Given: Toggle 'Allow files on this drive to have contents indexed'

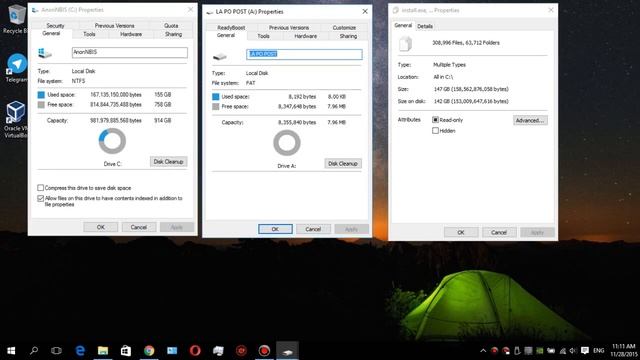Looking at the screenshot, I should coord(40,198).
